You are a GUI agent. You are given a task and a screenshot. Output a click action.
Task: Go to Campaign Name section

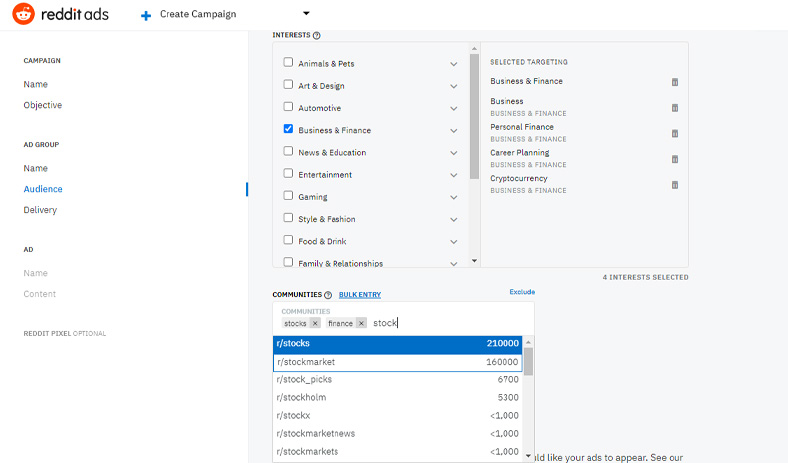36,84
